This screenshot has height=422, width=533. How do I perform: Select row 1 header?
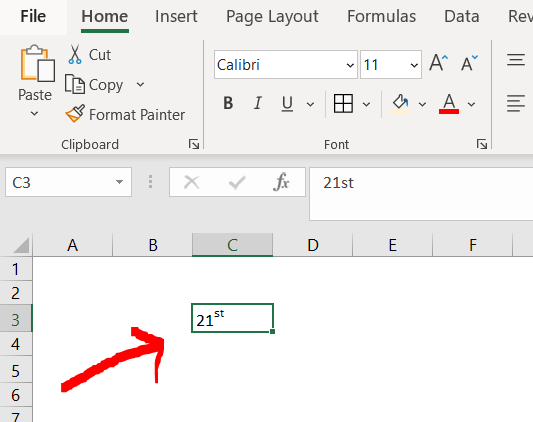click(16, 269)
